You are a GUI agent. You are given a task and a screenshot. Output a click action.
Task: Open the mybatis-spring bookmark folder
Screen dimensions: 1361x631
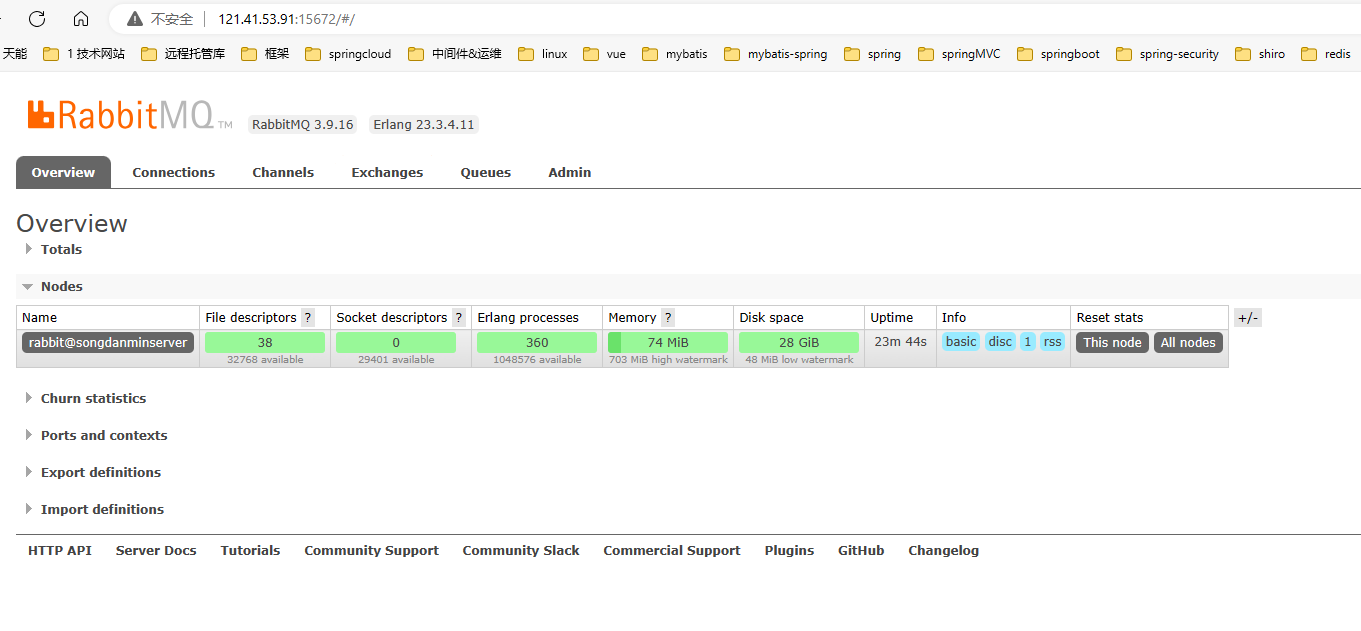click(776, 54)
